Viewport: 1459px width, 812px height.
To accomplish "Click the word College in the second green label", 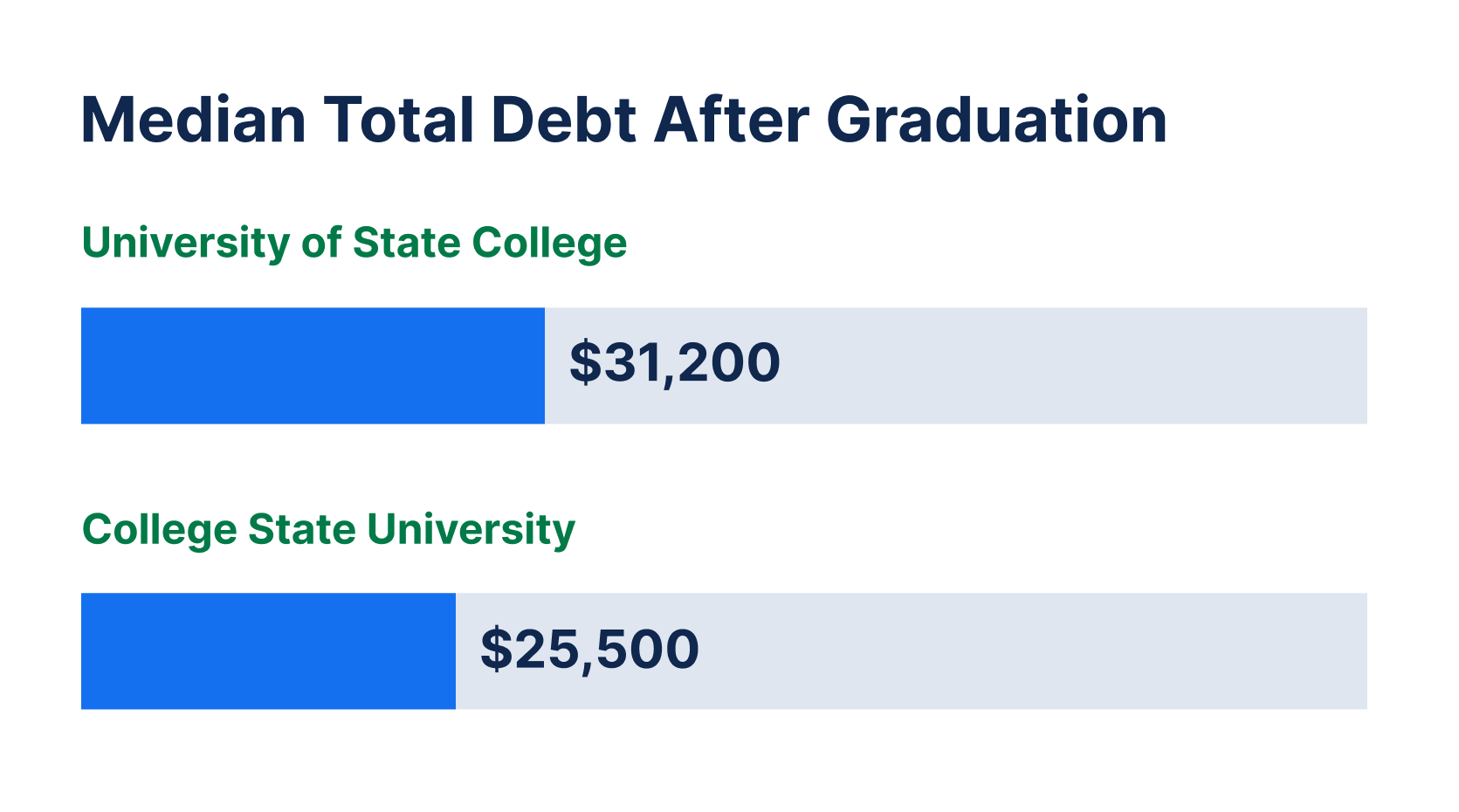I will click(159, 530).
